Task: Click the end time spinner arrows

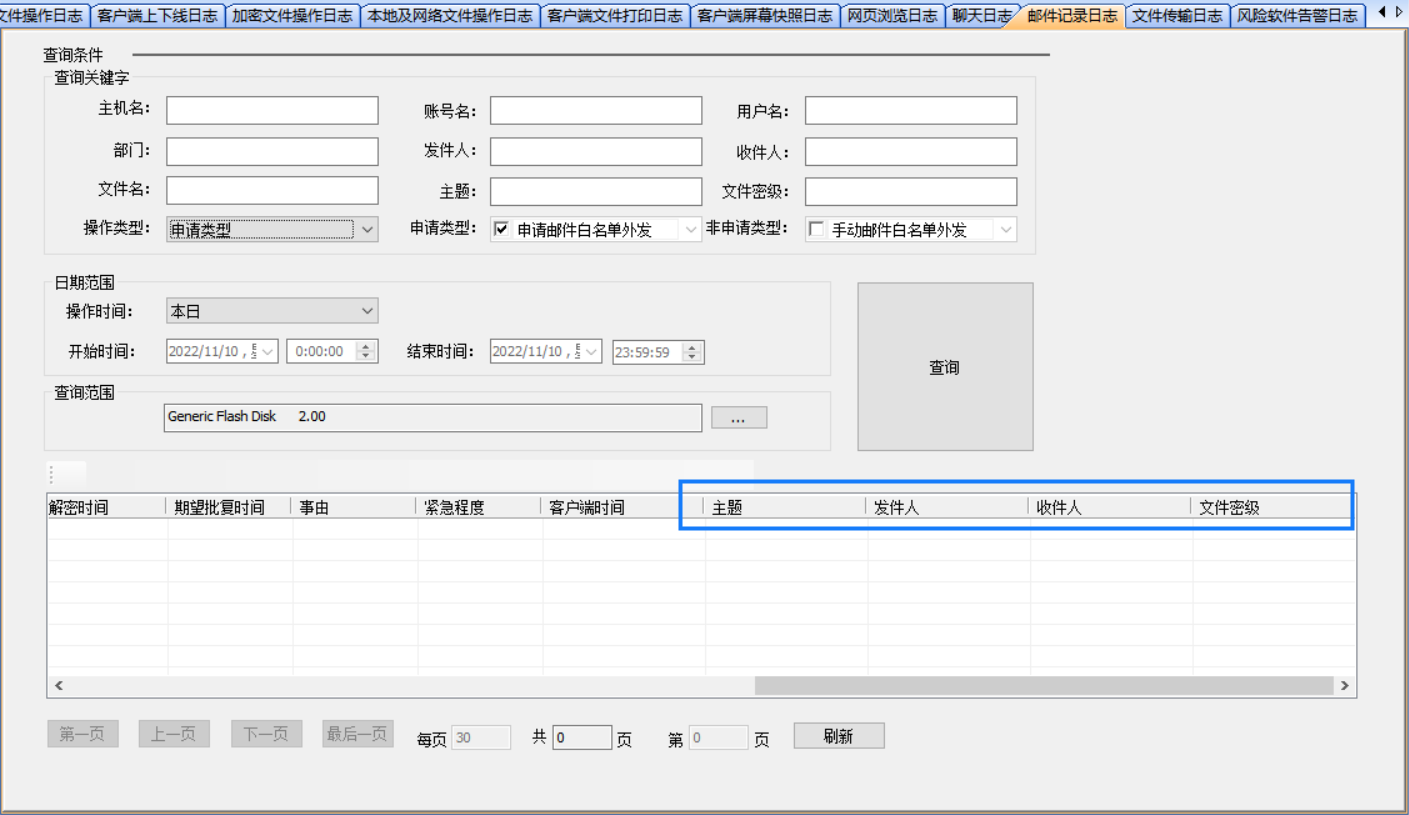Action: [692, 352]
